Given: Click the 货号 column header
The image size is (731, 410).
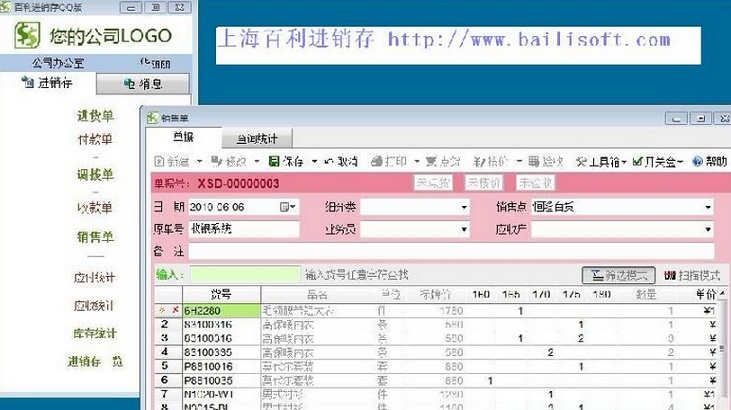Looking at the screenshot, I should 221,294.
